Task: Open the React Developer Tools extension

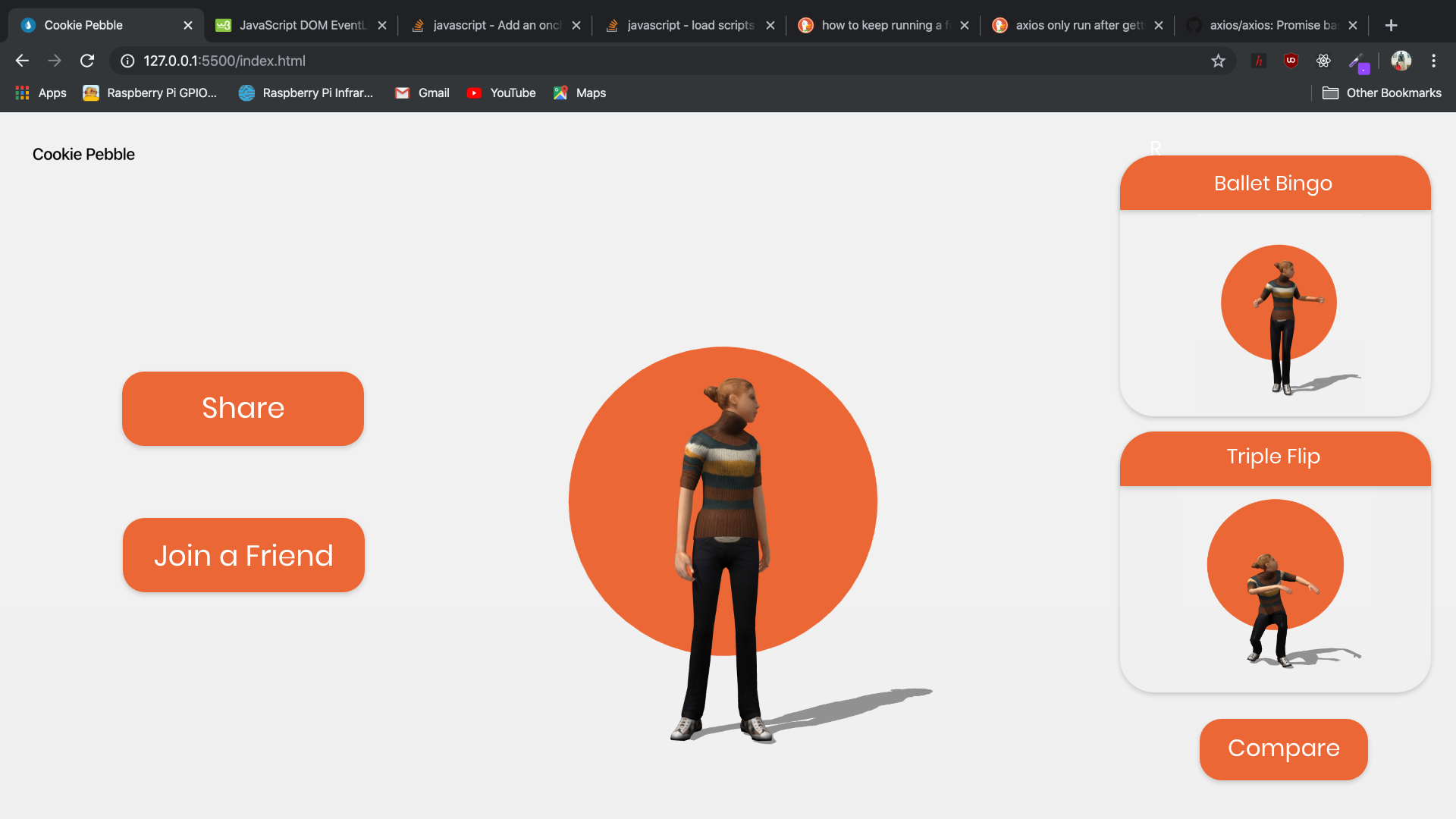Action: pos(1323,61)
